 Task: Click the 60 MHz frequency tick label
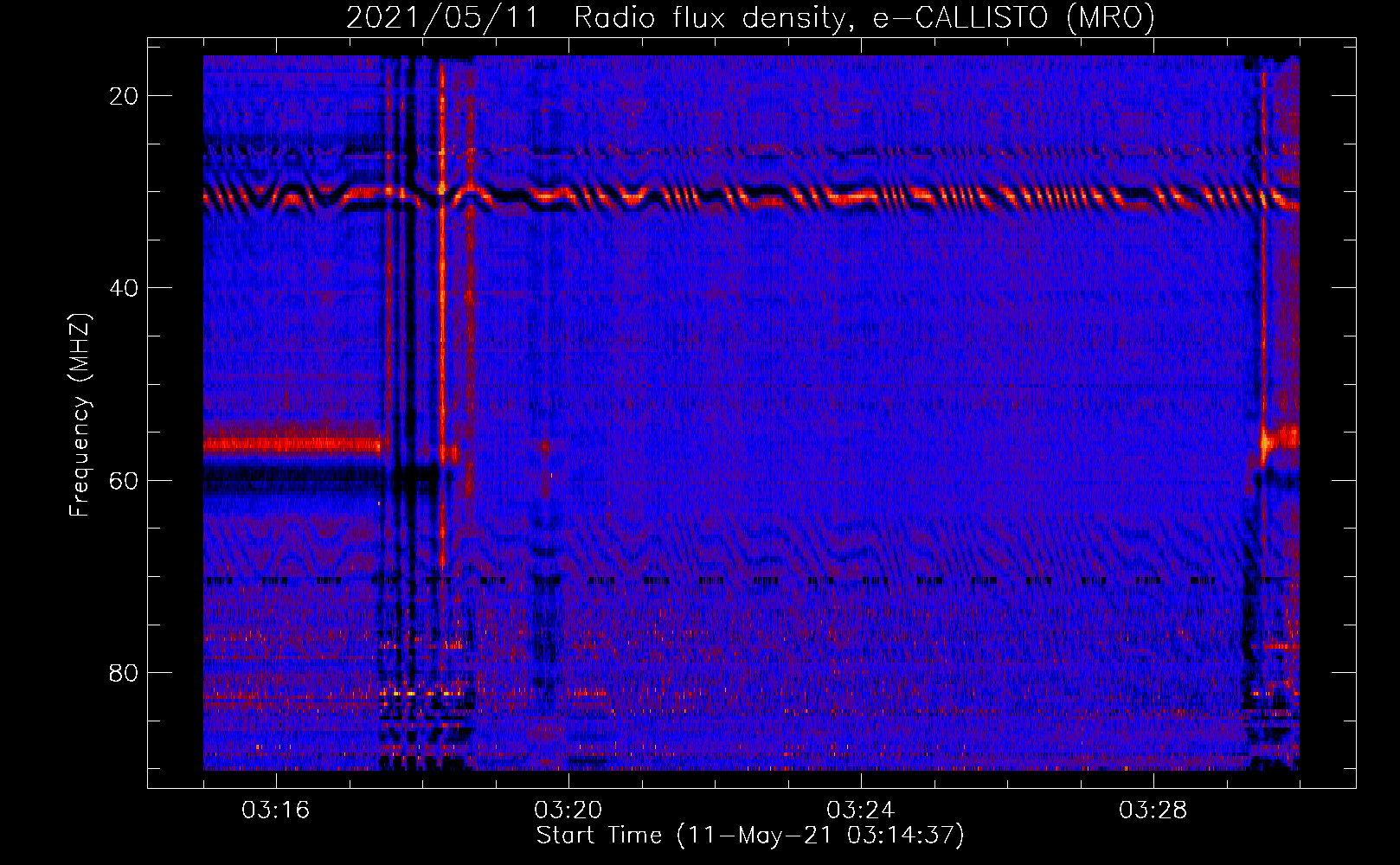click(124, 480)
